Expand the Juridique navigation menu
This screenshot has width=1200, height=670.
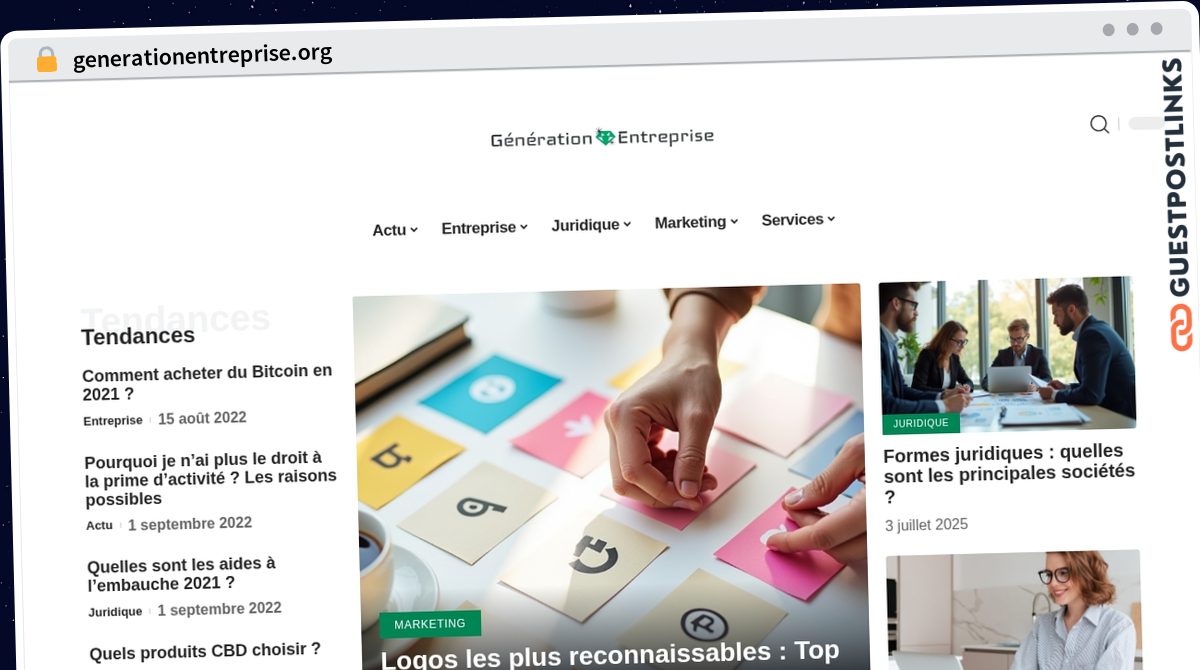591,225
